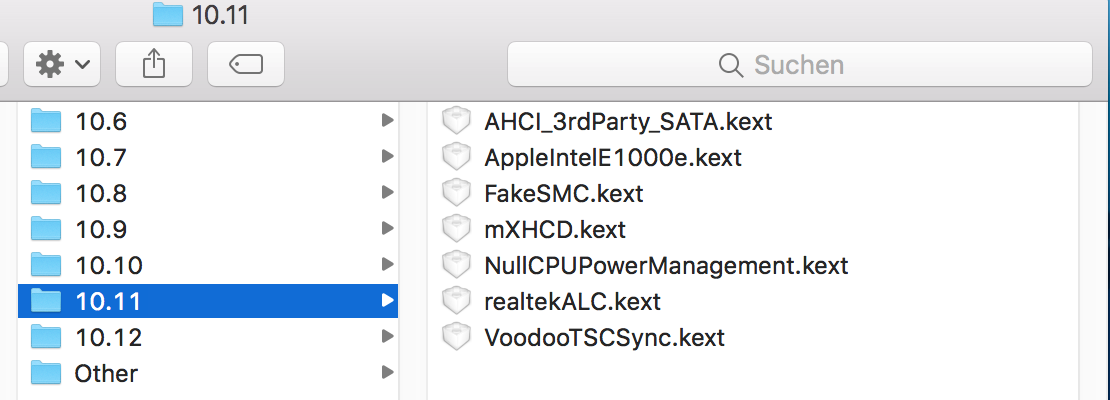Select the NullCPUPowerManagement.kext icon
The image size is (1110, 400).
pyautogui.click(x=456, y=266)
